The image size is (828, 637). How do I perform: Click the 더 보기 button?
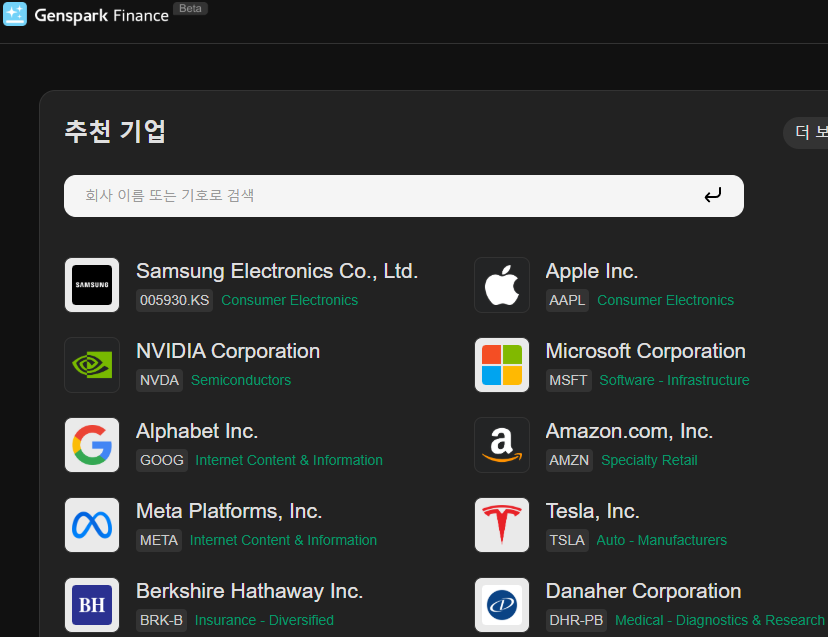click(x=808, y=132)
